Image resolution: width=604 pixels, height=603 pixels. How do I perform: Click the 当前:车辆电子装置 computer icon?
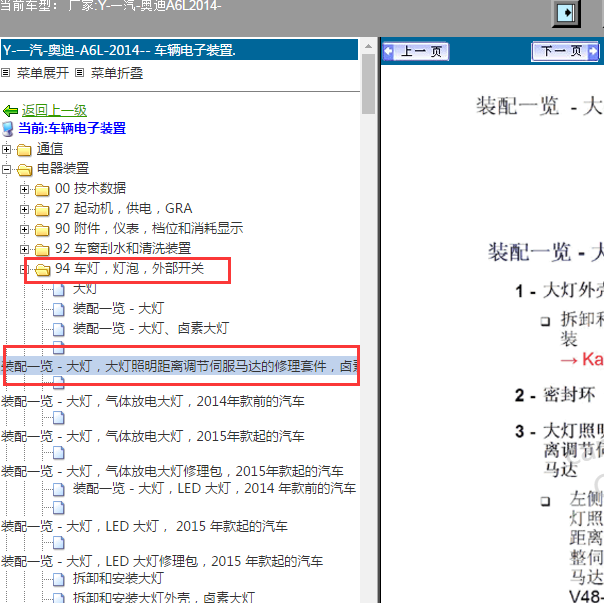[8, 129]
